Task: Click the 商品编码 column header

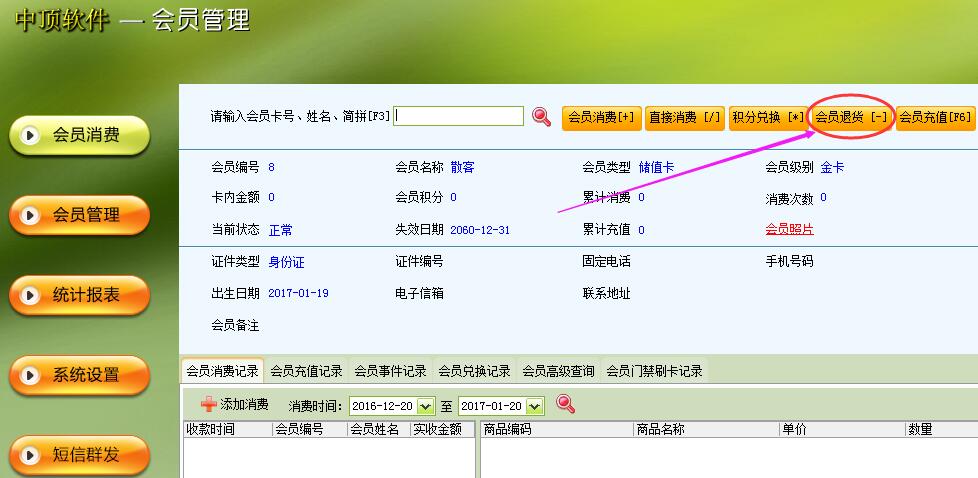Action: [x=556, y=429]
